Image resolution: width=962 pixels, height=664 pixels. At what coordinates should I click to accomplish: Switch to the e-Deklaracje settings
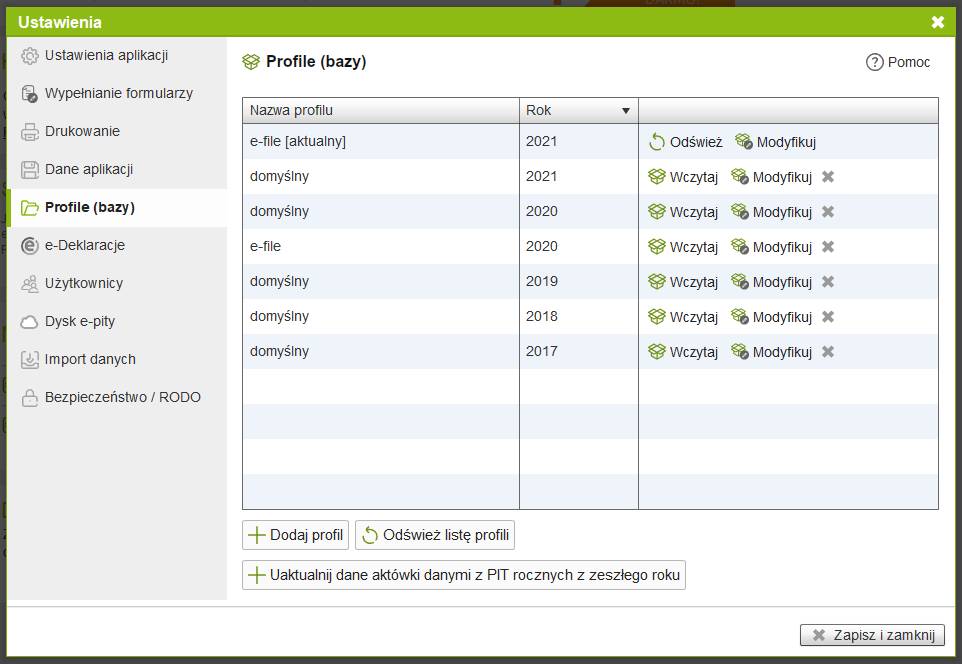coord(85,245)
